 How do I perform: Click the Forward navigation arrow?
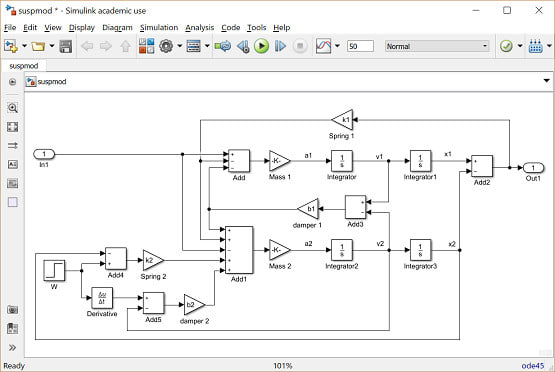(x=105, y=46)
